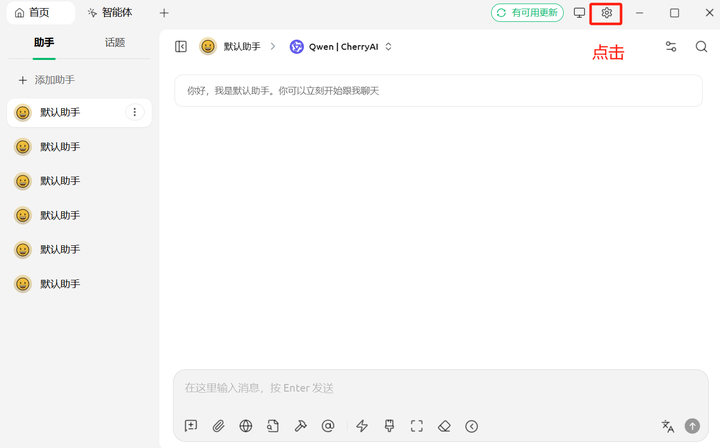Image resolution: width=720 pixels, height=448 pixels.
Task: Focus the message input field
Action: [441, 388]
